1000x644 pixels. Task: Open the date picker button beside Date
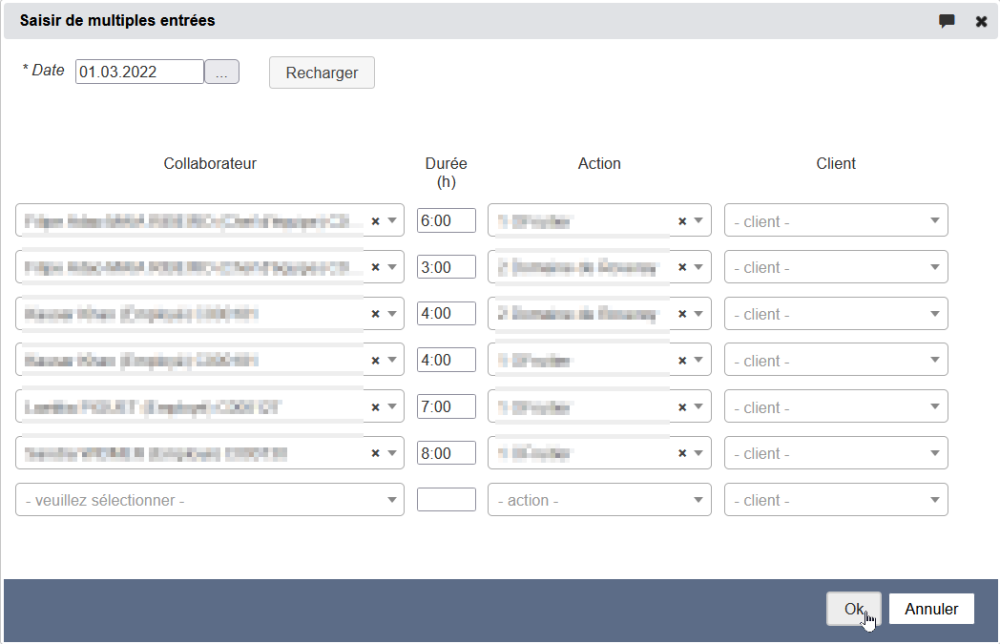point(221,72)
